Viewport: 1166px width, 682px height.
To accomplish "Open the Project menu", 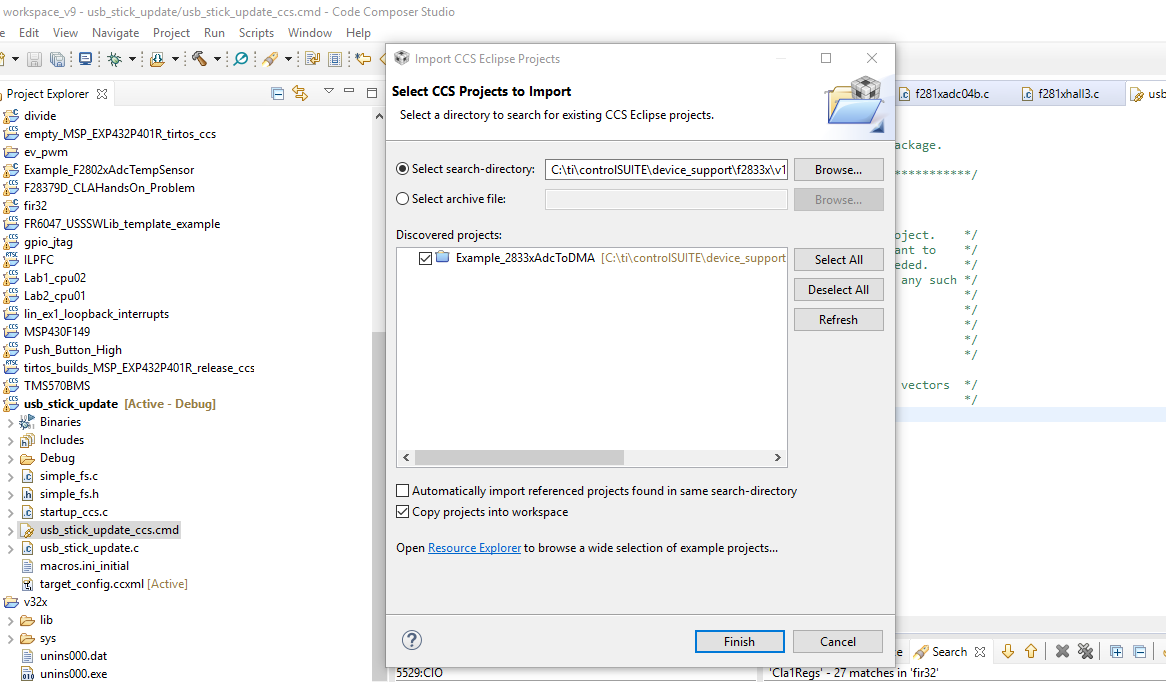I will click(172, 33).
